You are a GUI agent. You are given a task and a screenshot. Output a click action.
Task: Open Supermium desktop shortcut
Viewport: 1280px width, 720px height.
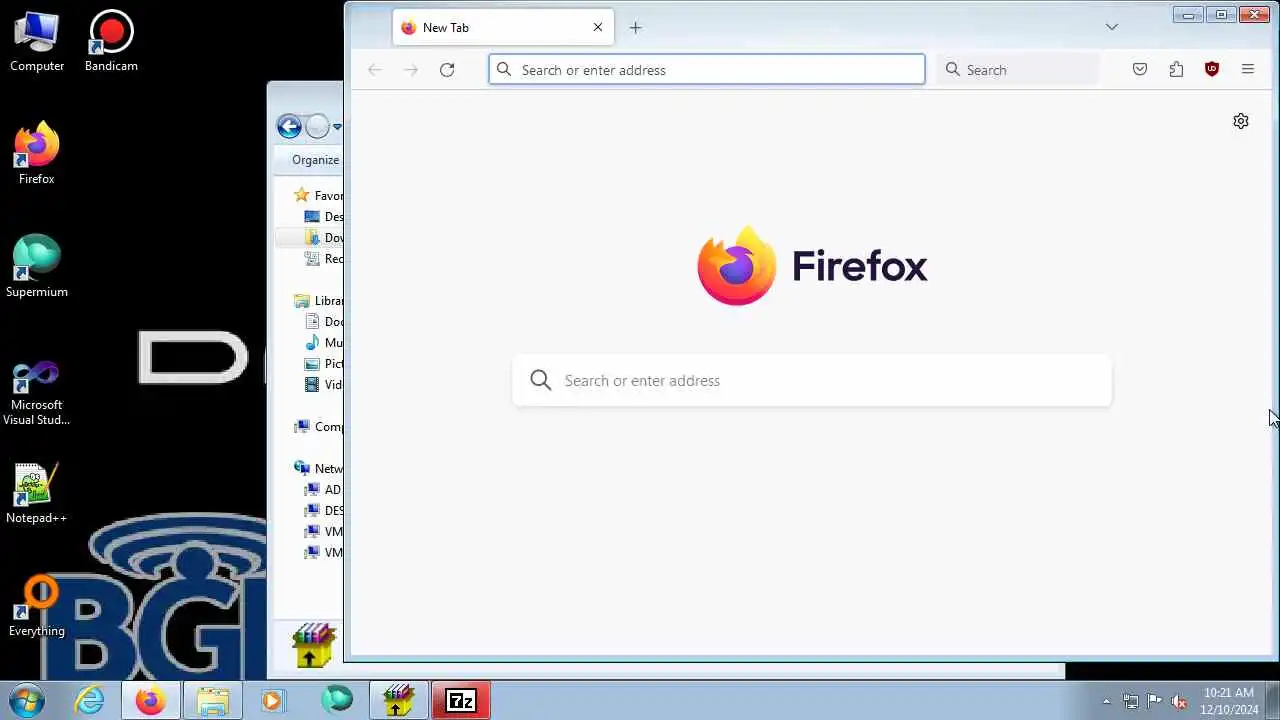(37, 267)
